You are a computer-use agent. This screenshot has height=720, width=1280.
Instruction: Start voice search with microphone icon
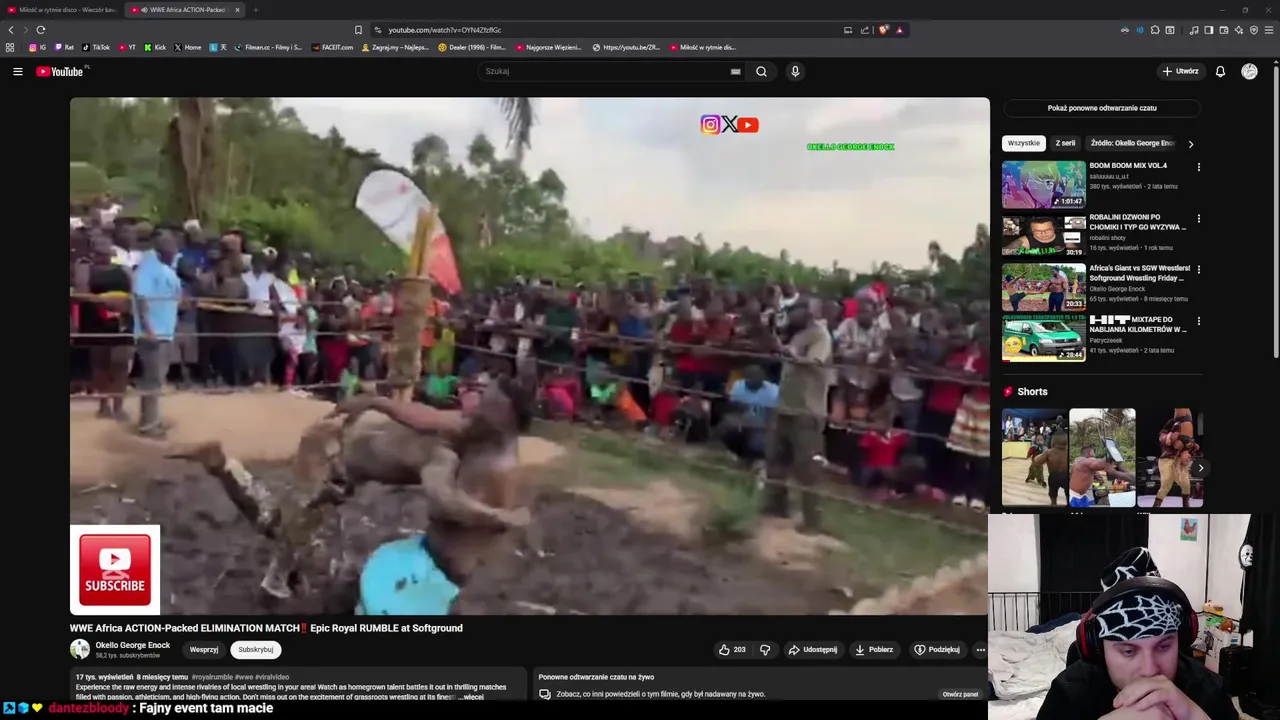tap(795, 71)
